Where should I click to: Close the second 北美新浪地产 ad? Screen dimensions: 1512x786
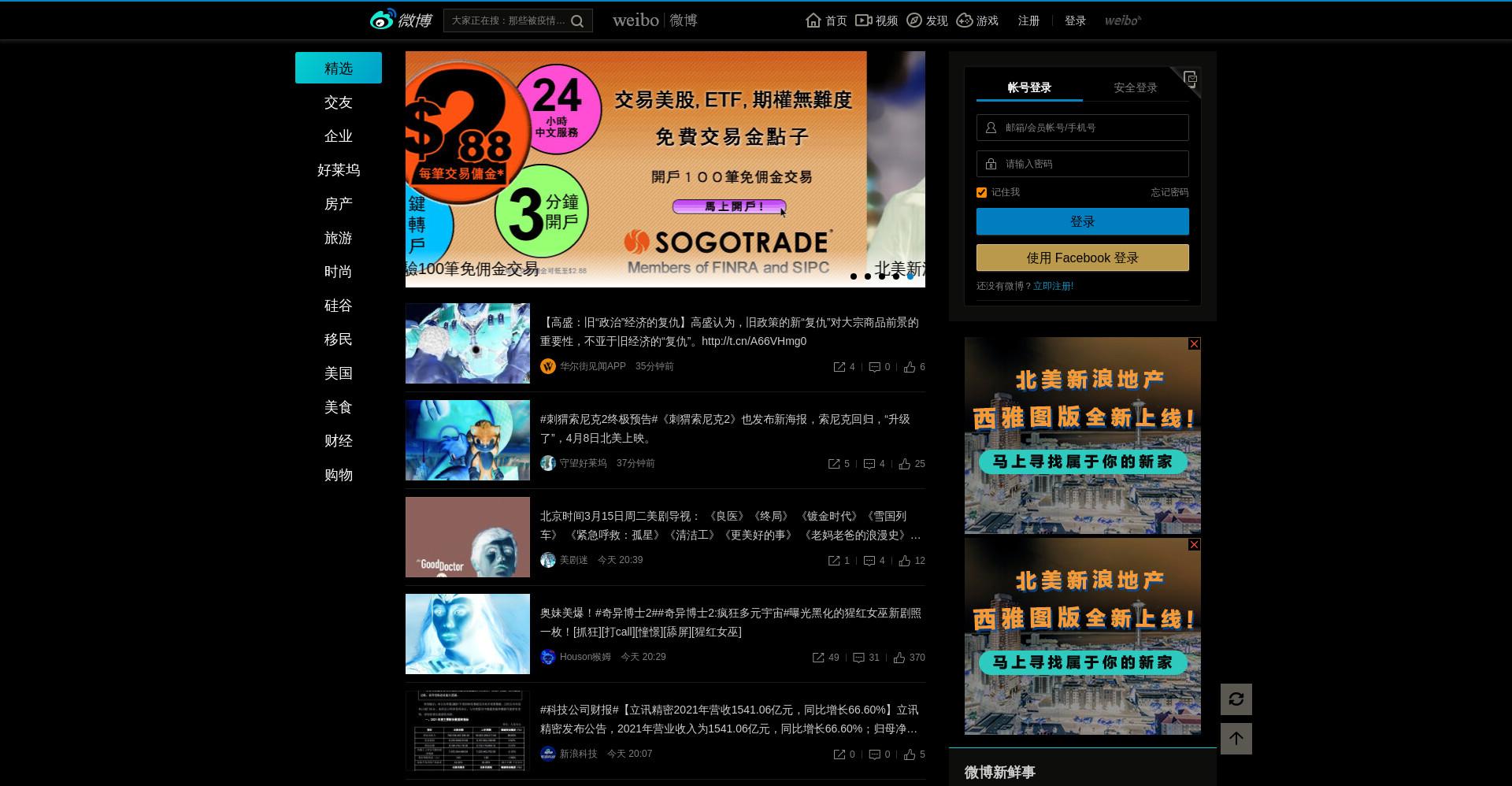click(x=1195, y=545)
